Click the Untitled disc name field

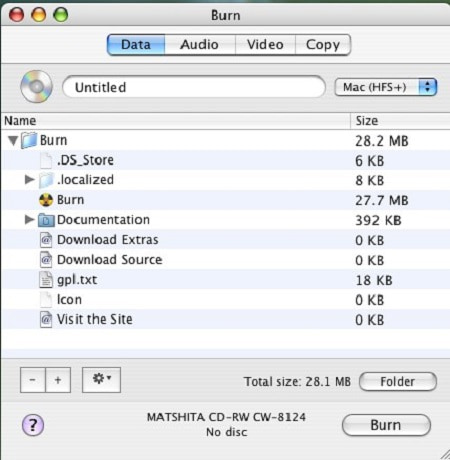[x=194, y=87]
